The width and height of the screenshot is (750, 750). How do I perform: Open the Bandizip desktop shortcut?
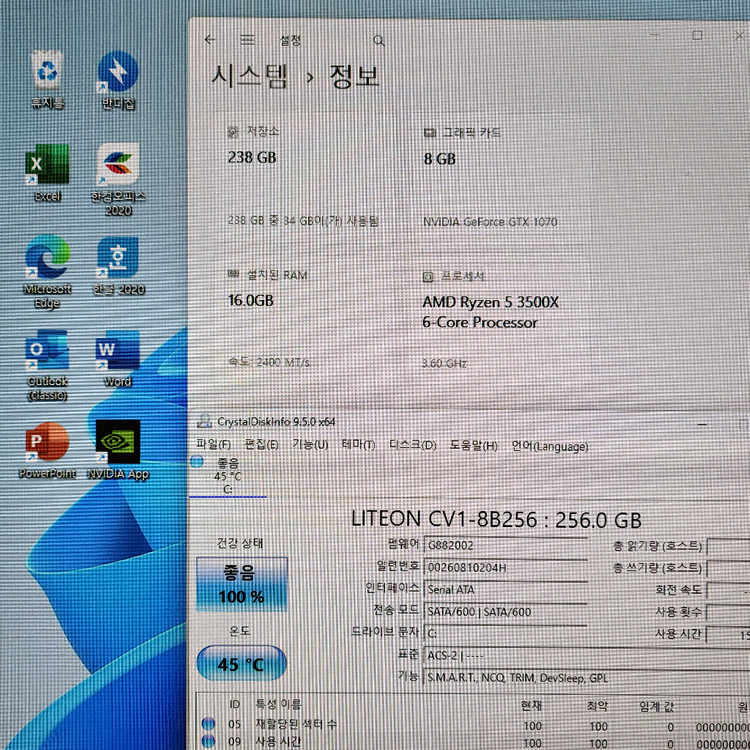click(x=118, y=80)
